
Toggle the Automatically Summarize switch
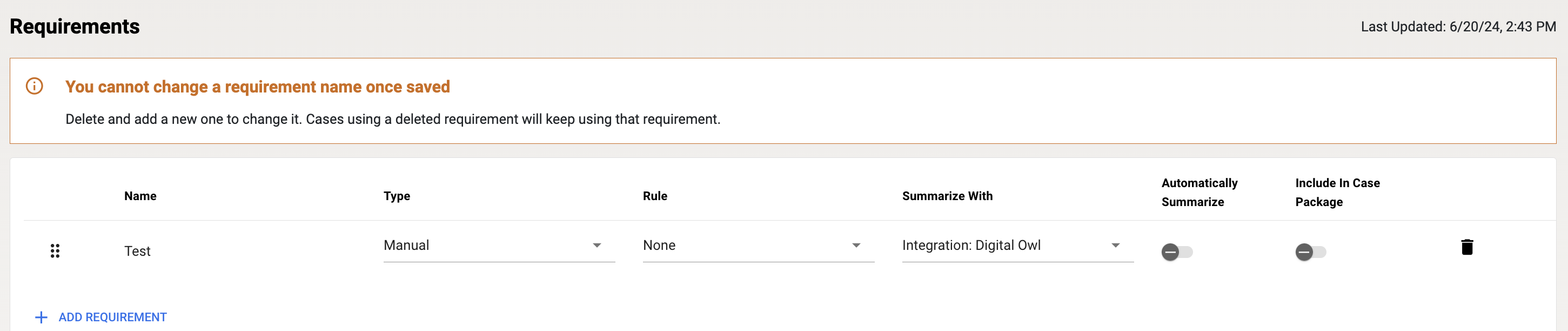pyautogui.click(x=1176, y=251)
